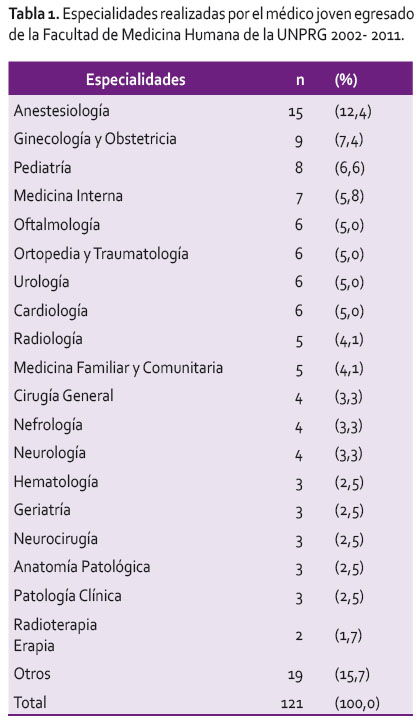
Task: Click the Tabla 1 caption title
Action: point(34,14)
